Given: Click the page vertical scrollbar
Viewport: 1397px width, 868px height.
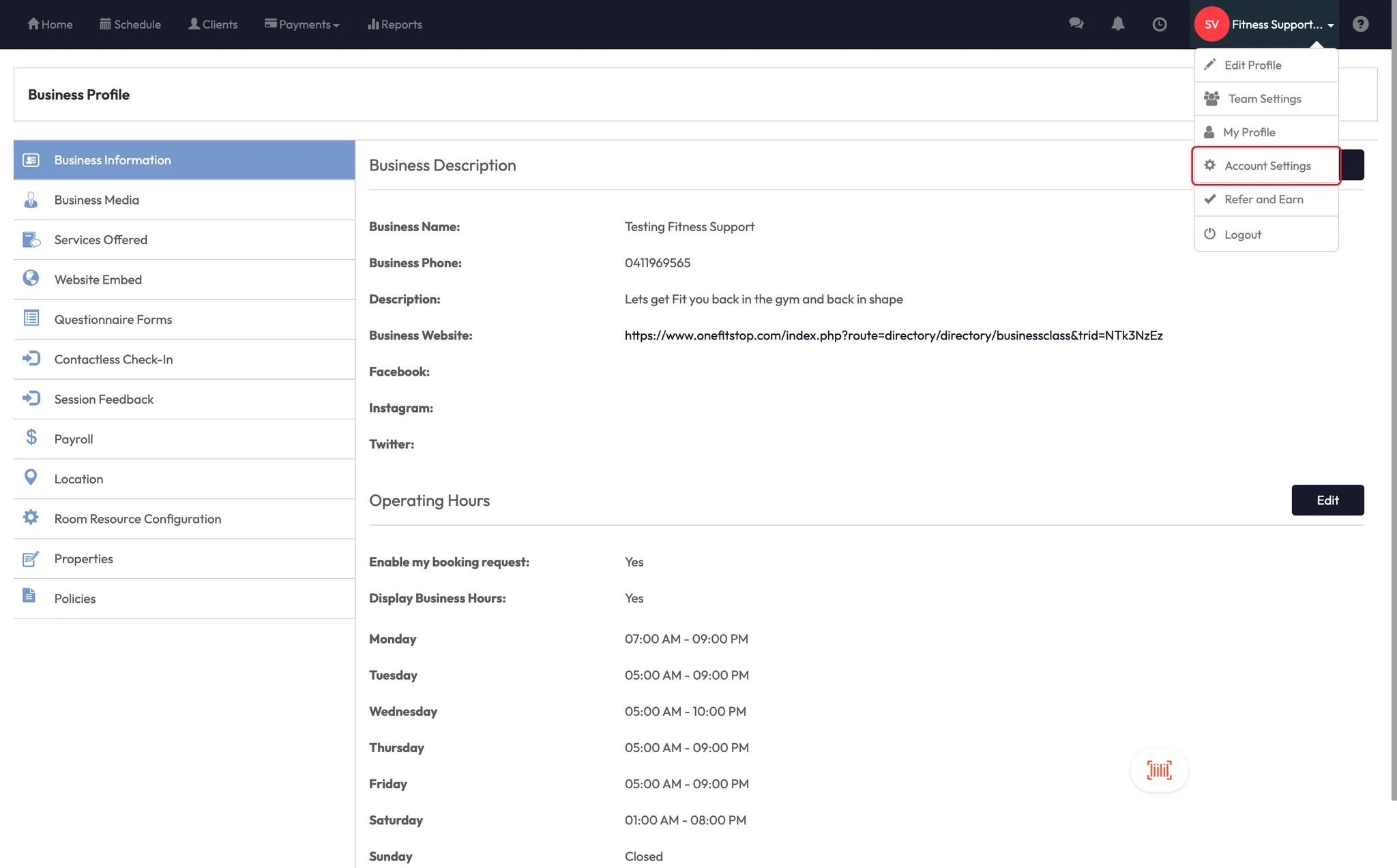Looking at the screenshot, I should 1394,409.
